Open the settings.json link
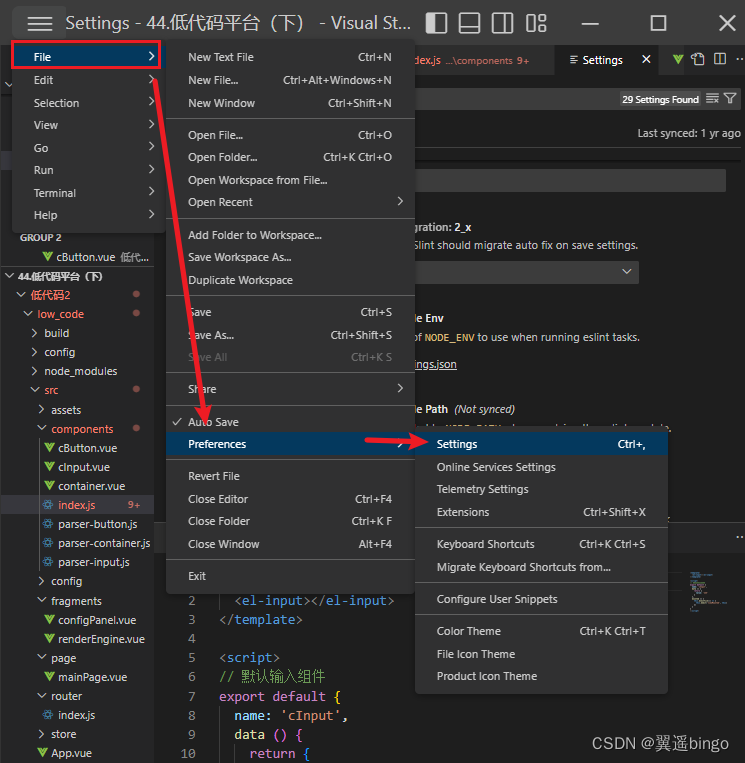745x763 pixels. pyautogui.click(x=436, y=364)
